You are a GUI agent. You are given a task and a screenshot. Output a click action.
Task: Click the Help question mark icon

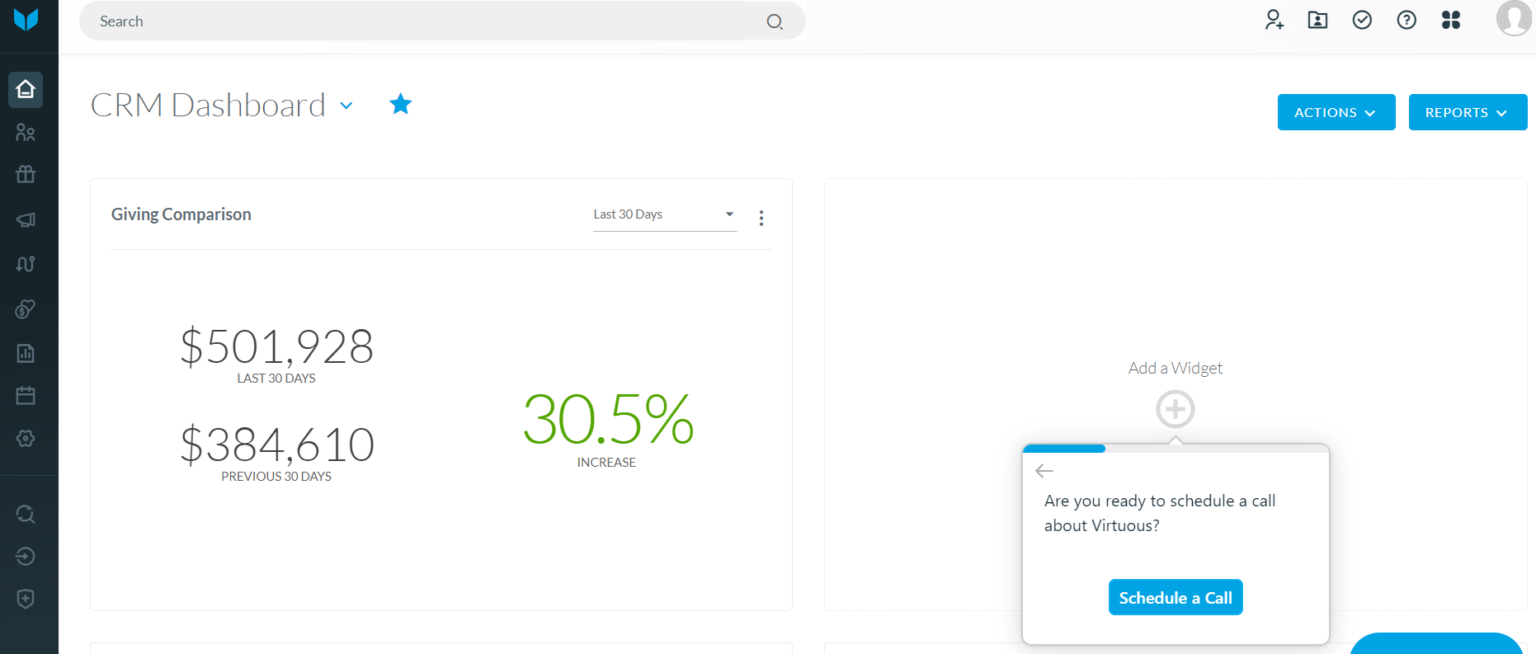1406,19
